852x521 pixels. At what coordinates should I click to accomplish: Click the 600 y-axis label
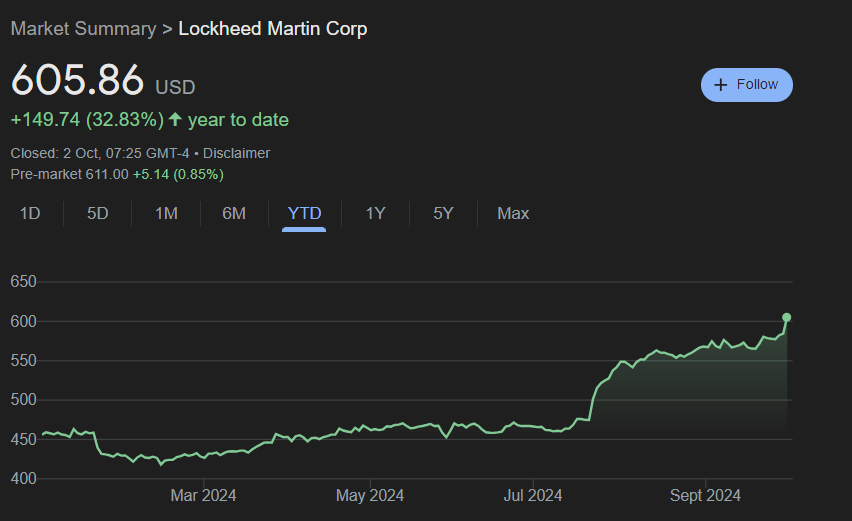(23, 321)
